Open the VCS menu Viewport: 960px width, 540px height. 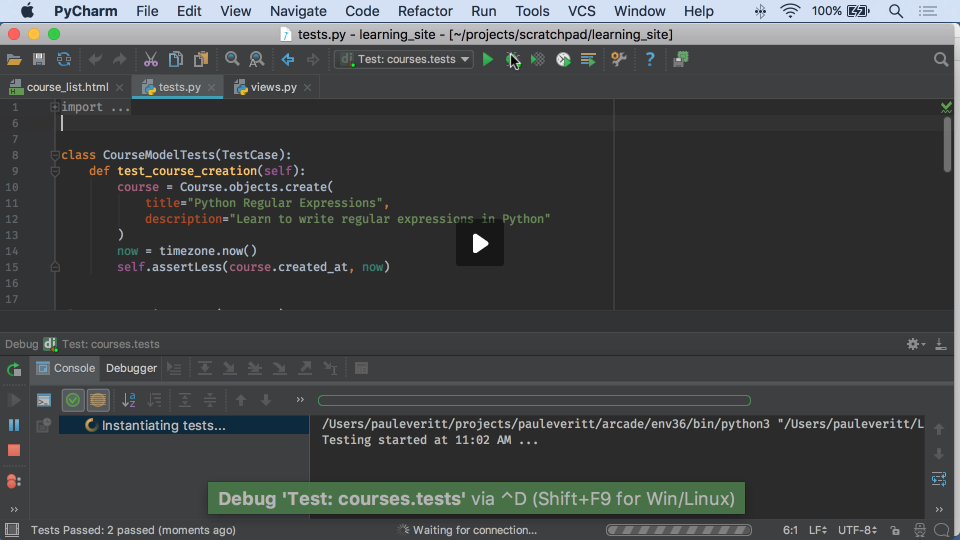pos(581,11)
